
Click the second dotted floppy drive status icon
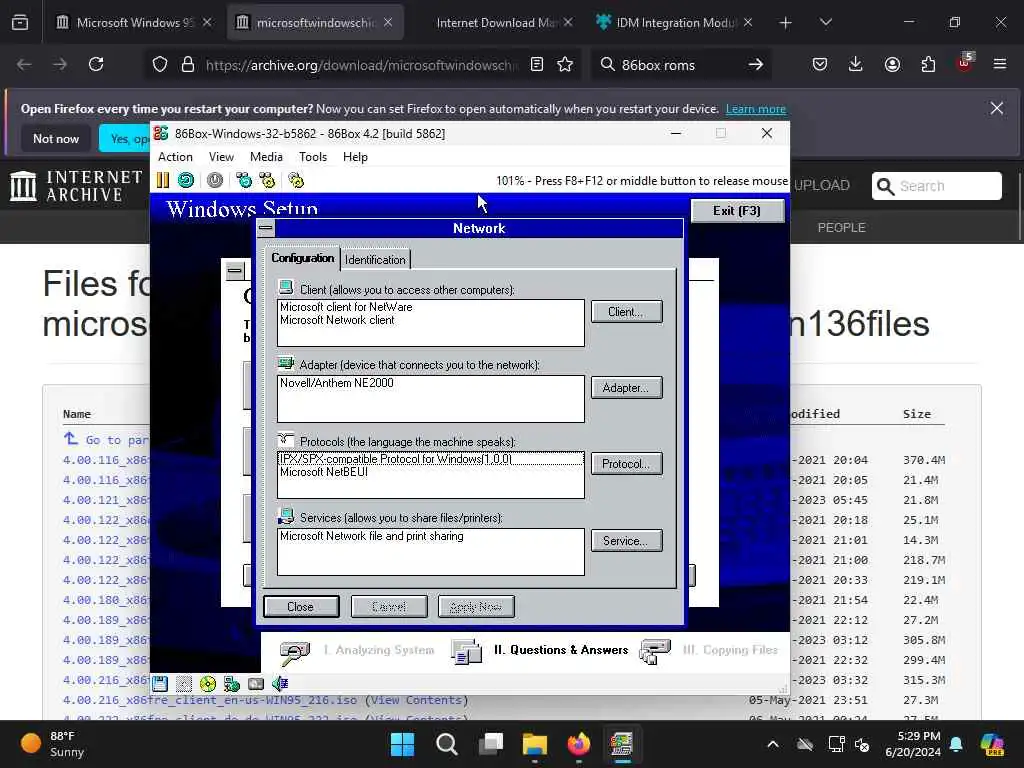184,684
